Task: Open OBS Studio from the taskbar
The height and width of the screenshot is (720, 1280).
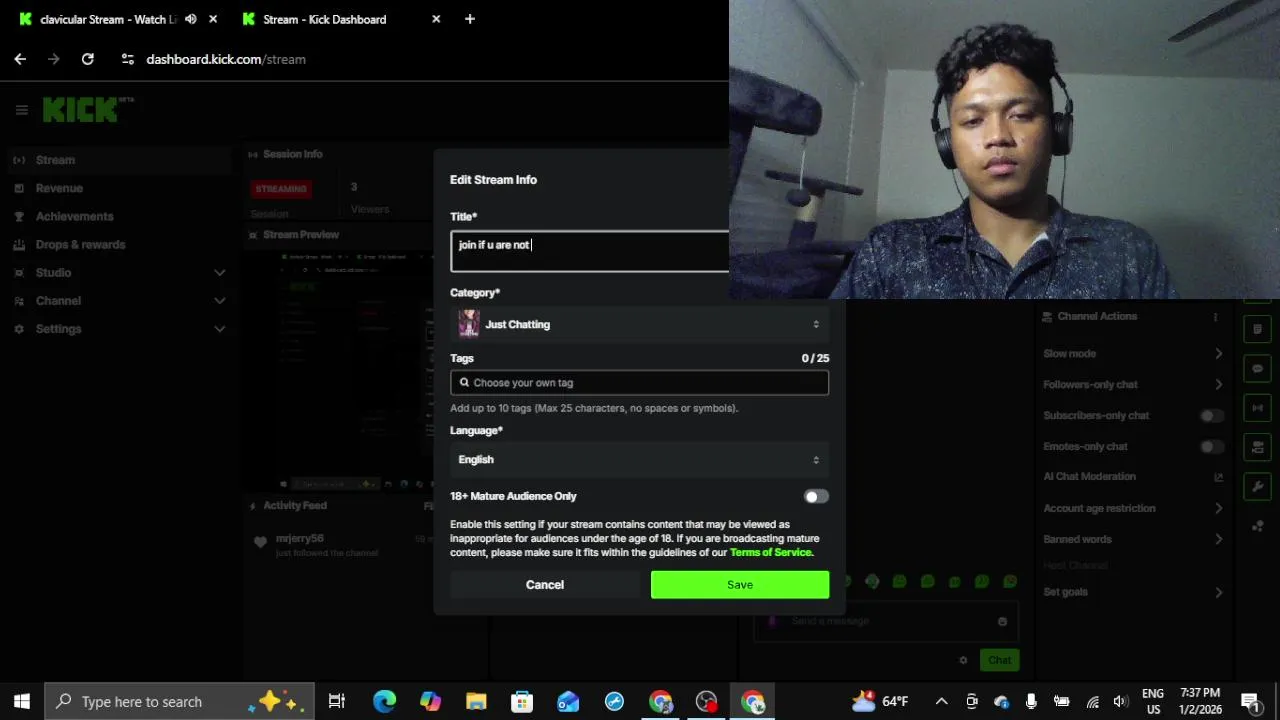Action: 707,701
